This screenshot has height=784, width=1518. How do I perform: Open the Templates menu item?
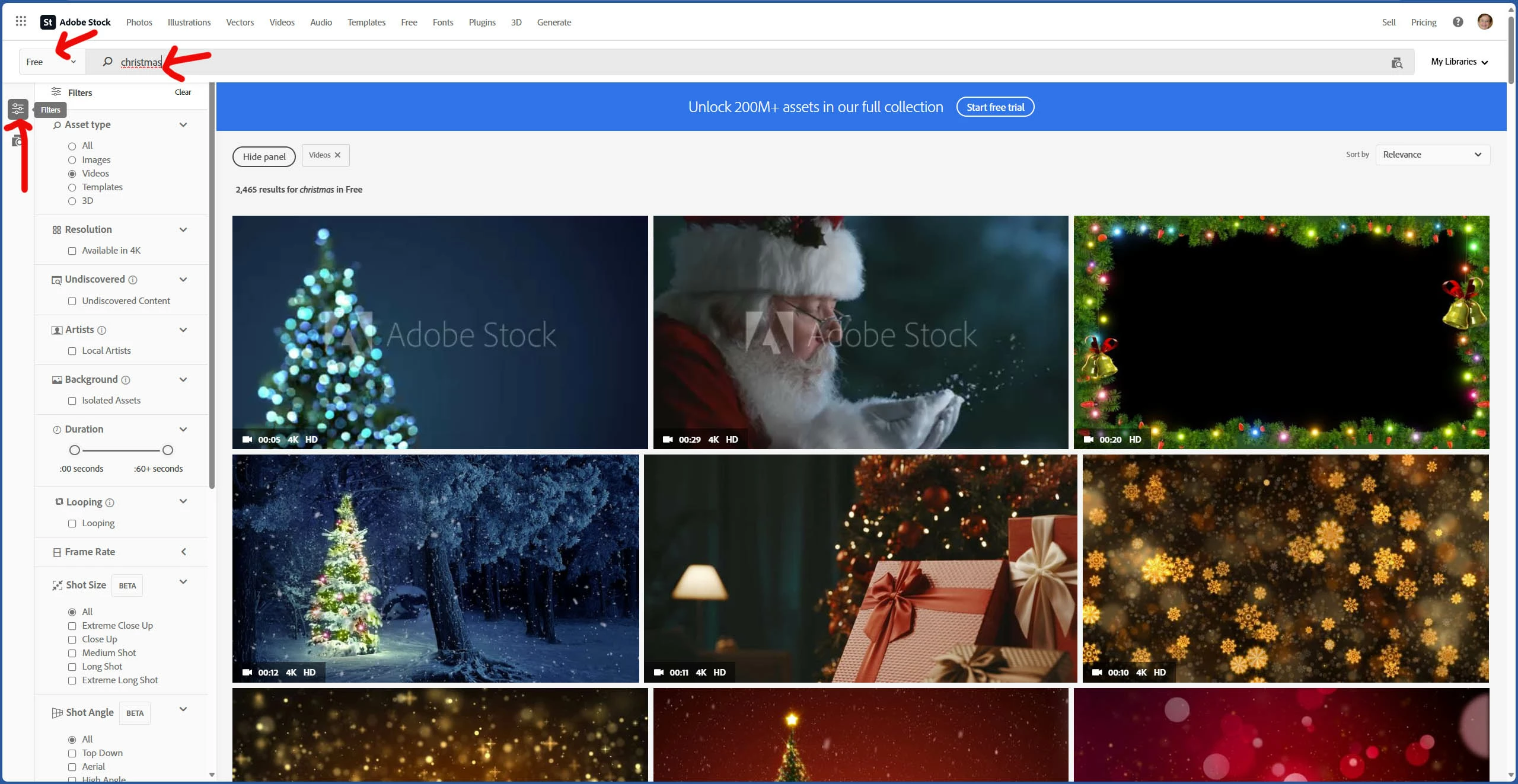366,22
